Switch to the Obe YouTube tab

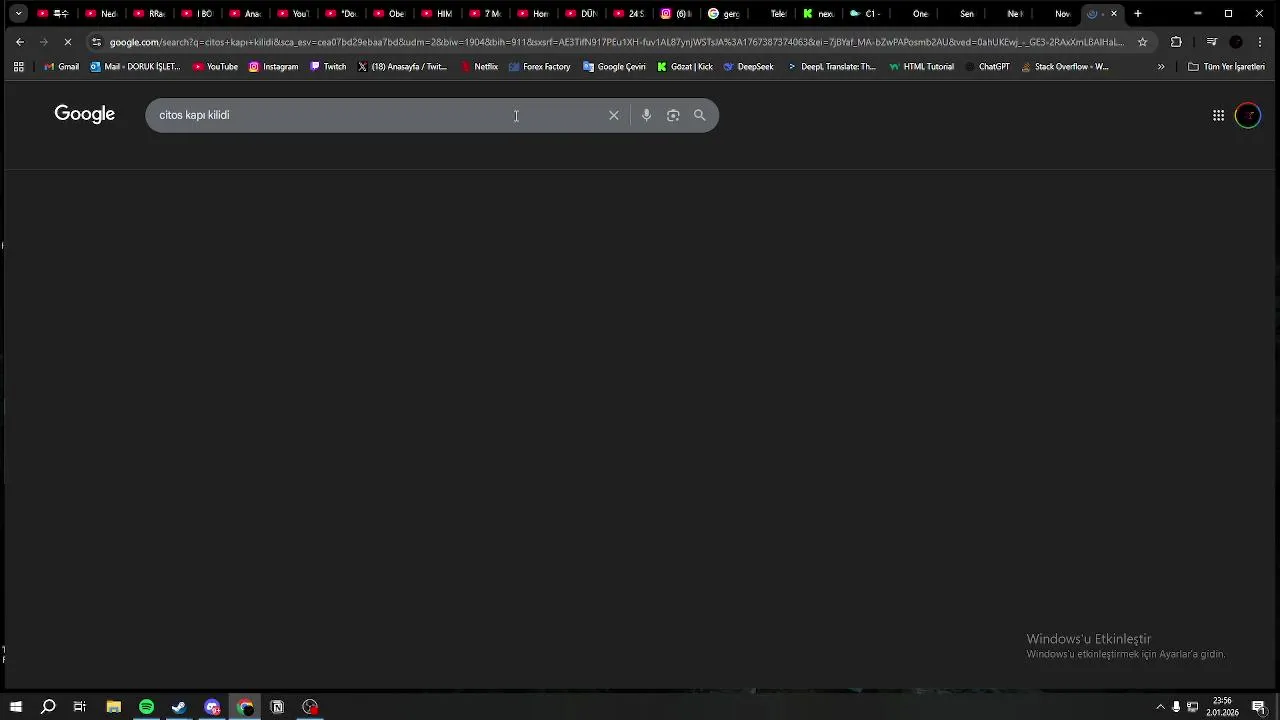[x=389, y=14]
